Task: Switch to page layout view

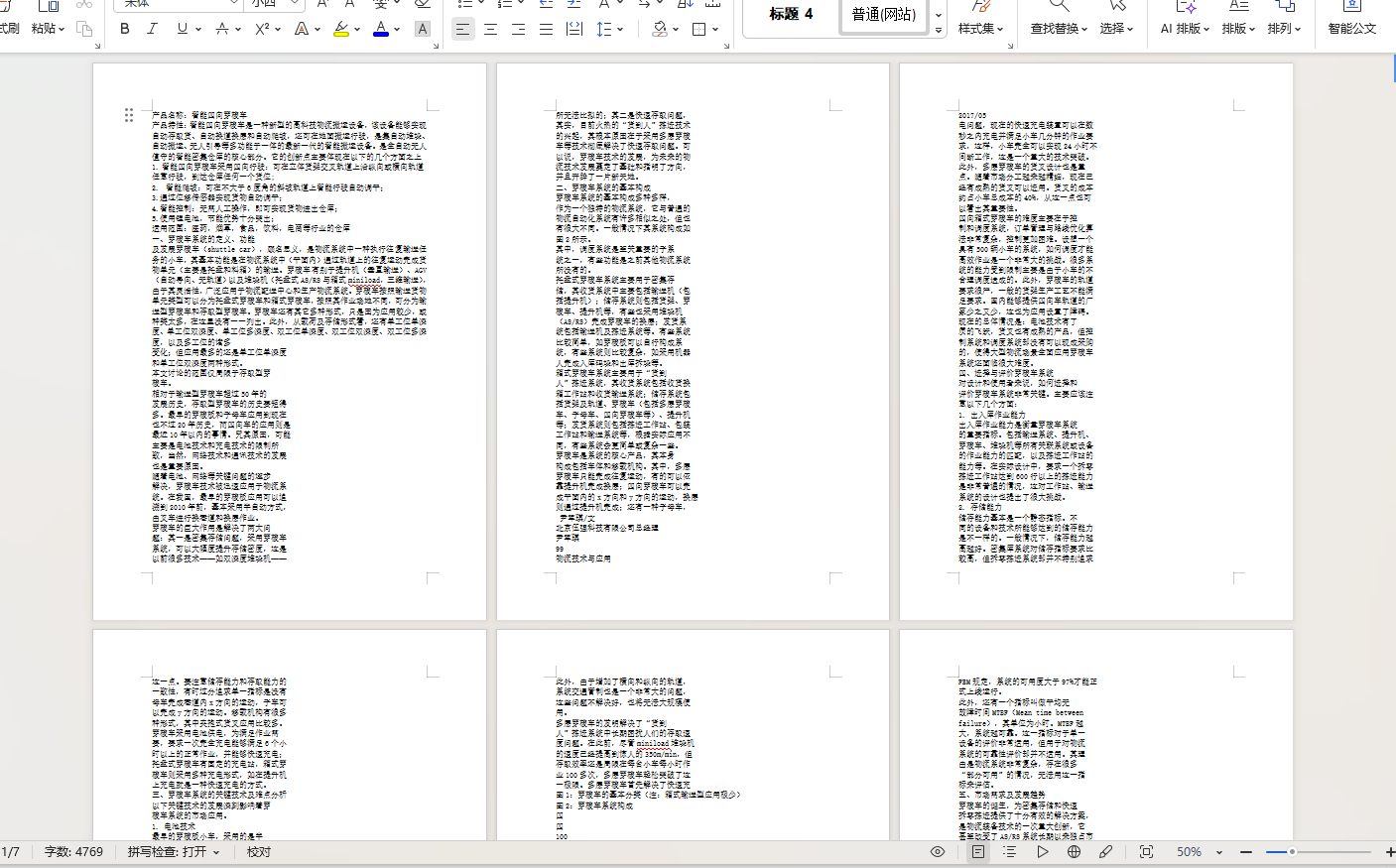Action: click(978, 851)
